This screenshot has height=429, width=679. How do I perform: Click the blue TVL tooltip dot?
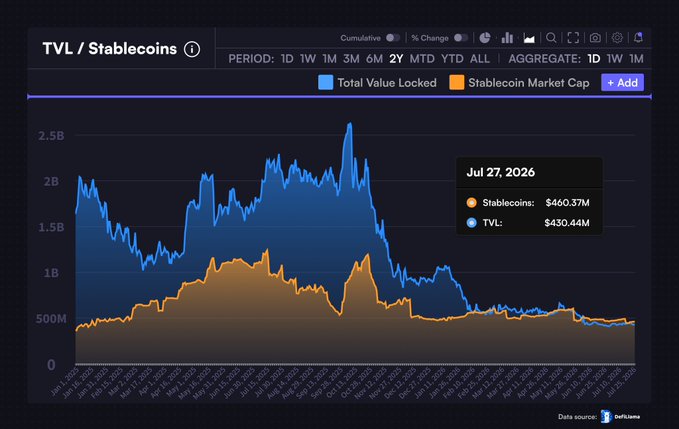coord(472,223)
